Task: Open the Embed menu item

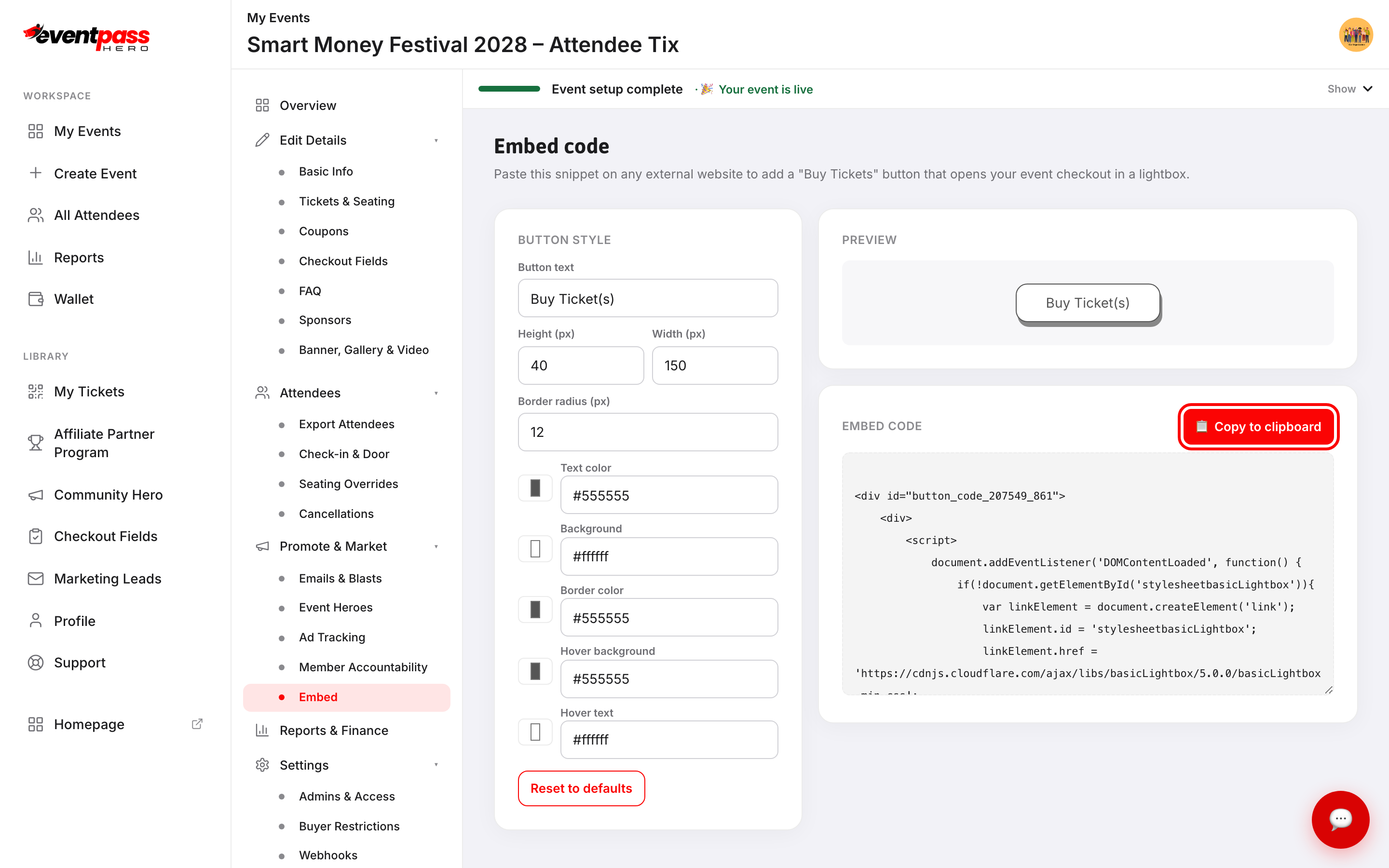Action: (x=347, y=697)
